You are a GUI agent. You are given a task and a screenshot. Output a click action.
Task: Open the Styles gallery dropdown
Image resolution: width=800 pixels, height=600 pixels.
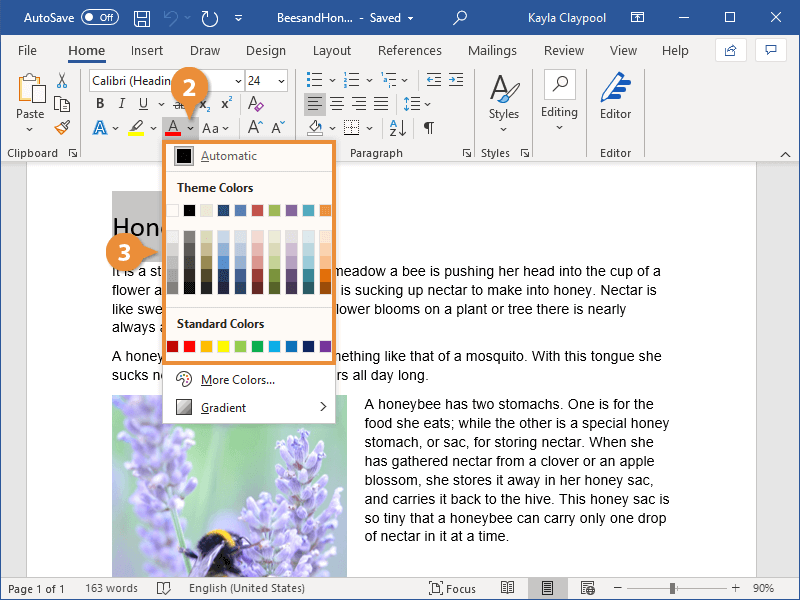coord(504,100)
